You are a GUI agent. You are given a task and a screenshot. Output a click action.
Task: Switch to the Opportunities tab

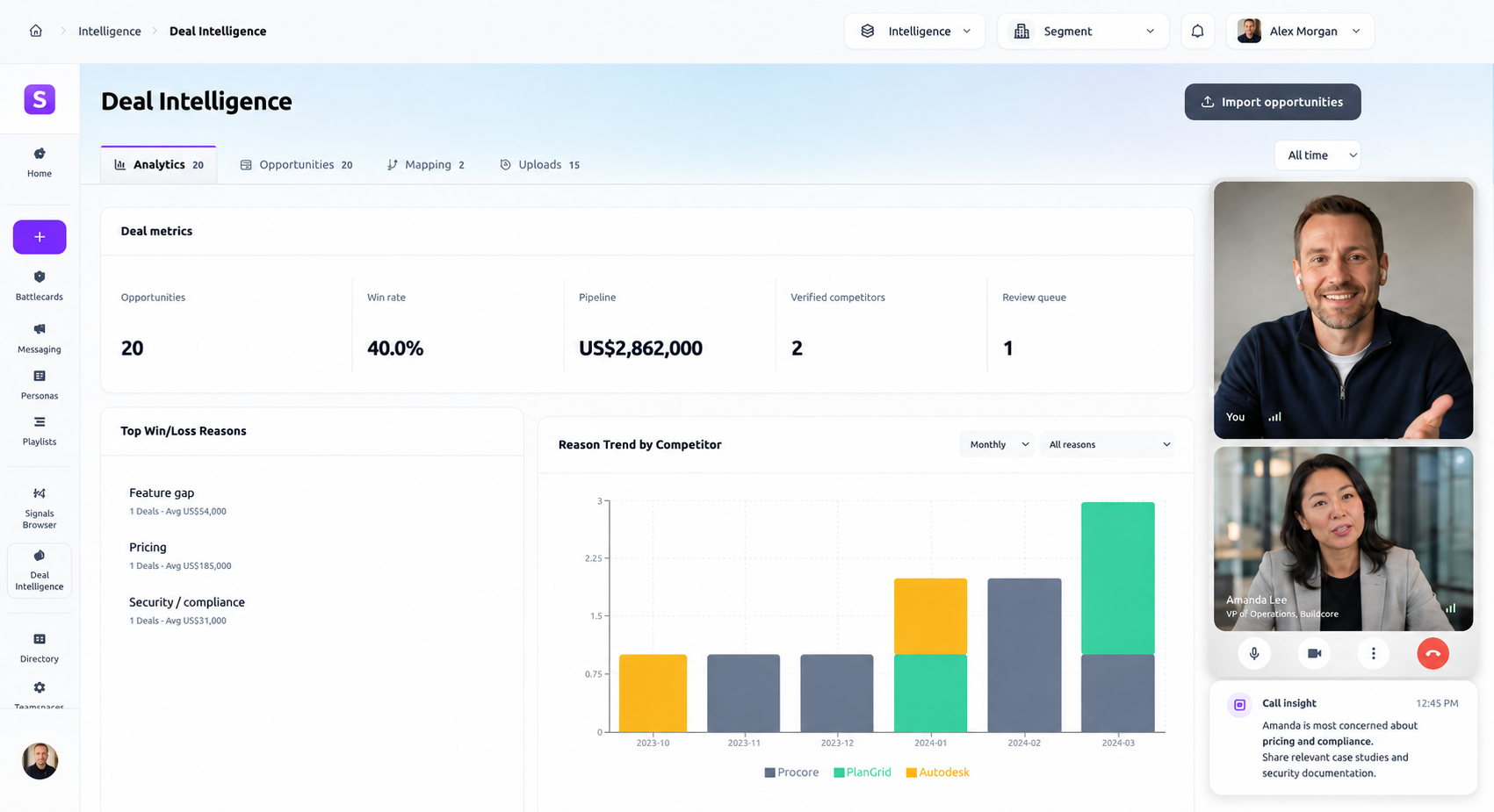[297, 165]
